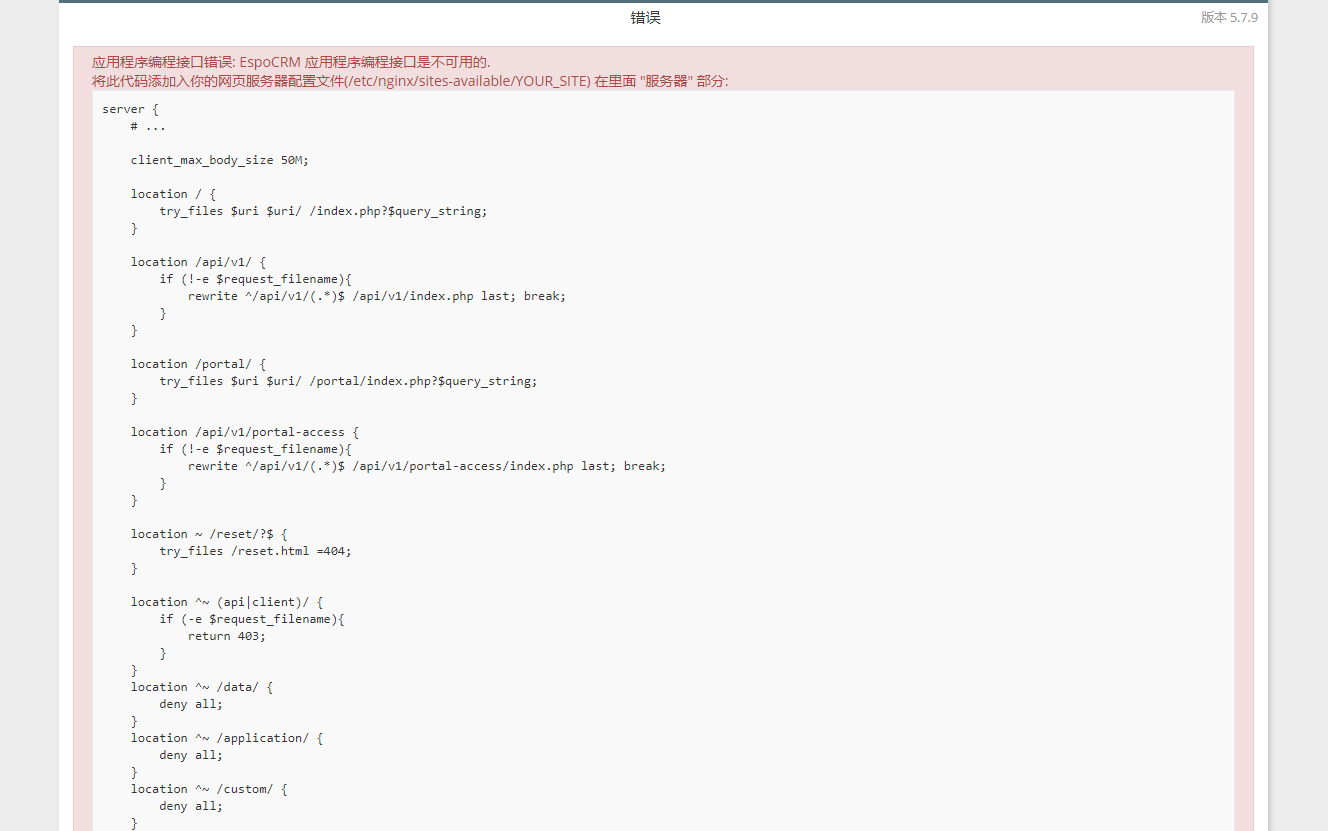The width and height of the screenshot is (1328, 831).
Task: Click the EspoCRM 应用程序编程接口 error message line
Action: coord(291,62)
